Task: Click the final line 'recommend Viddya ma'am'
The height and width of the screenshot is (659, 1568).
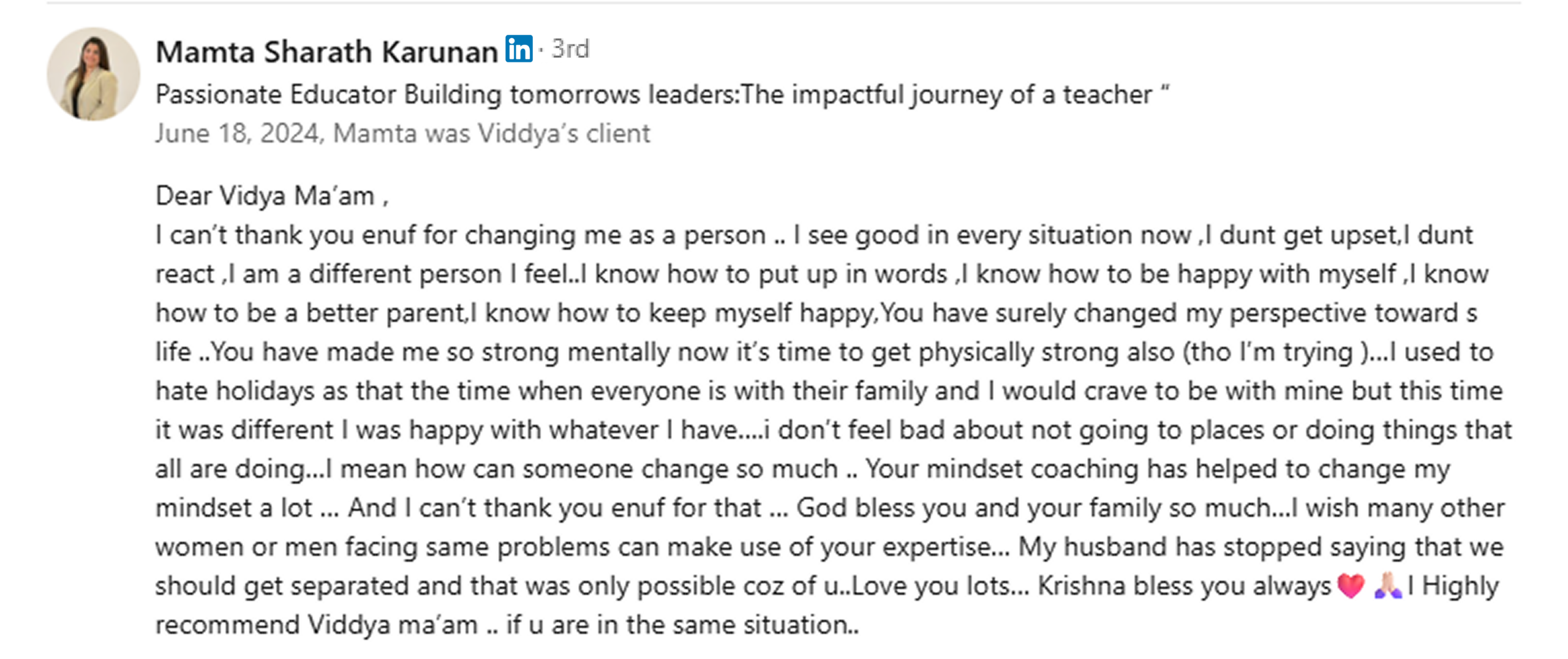Action: [x=507, y=625]
